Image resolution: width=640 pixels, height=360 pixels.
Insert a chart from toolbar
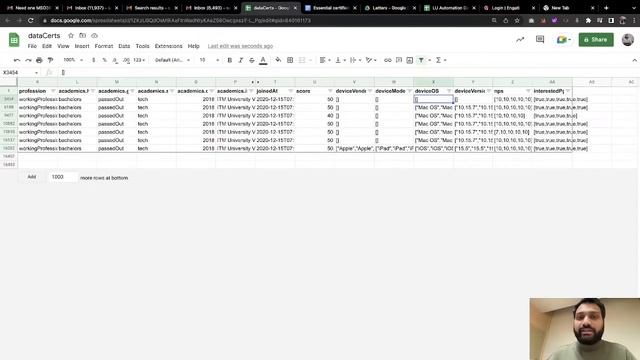click(x=410, y=60)
